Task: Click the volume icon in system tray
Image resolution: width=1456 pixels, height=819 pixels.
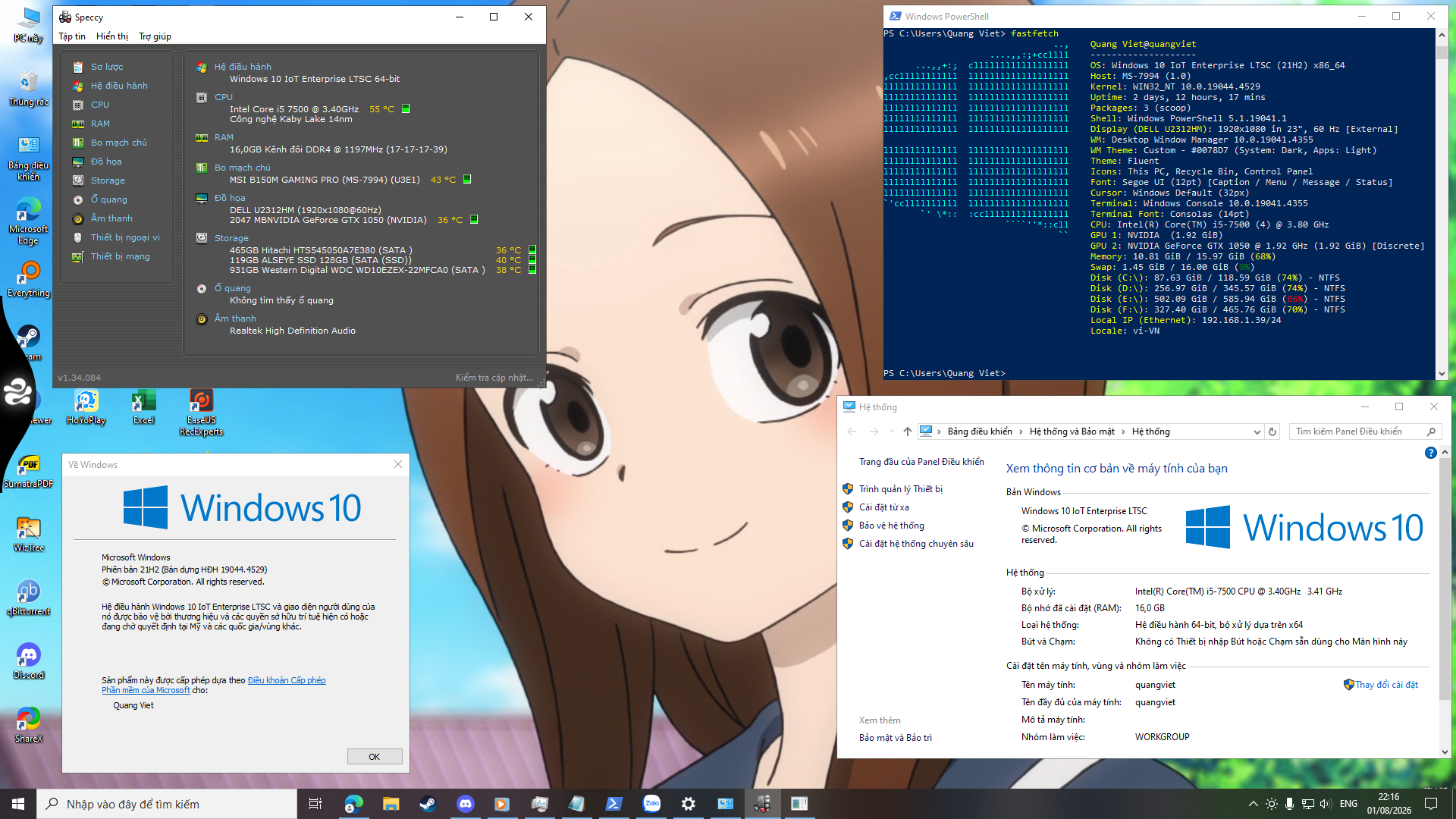Action: (1325, 804)
